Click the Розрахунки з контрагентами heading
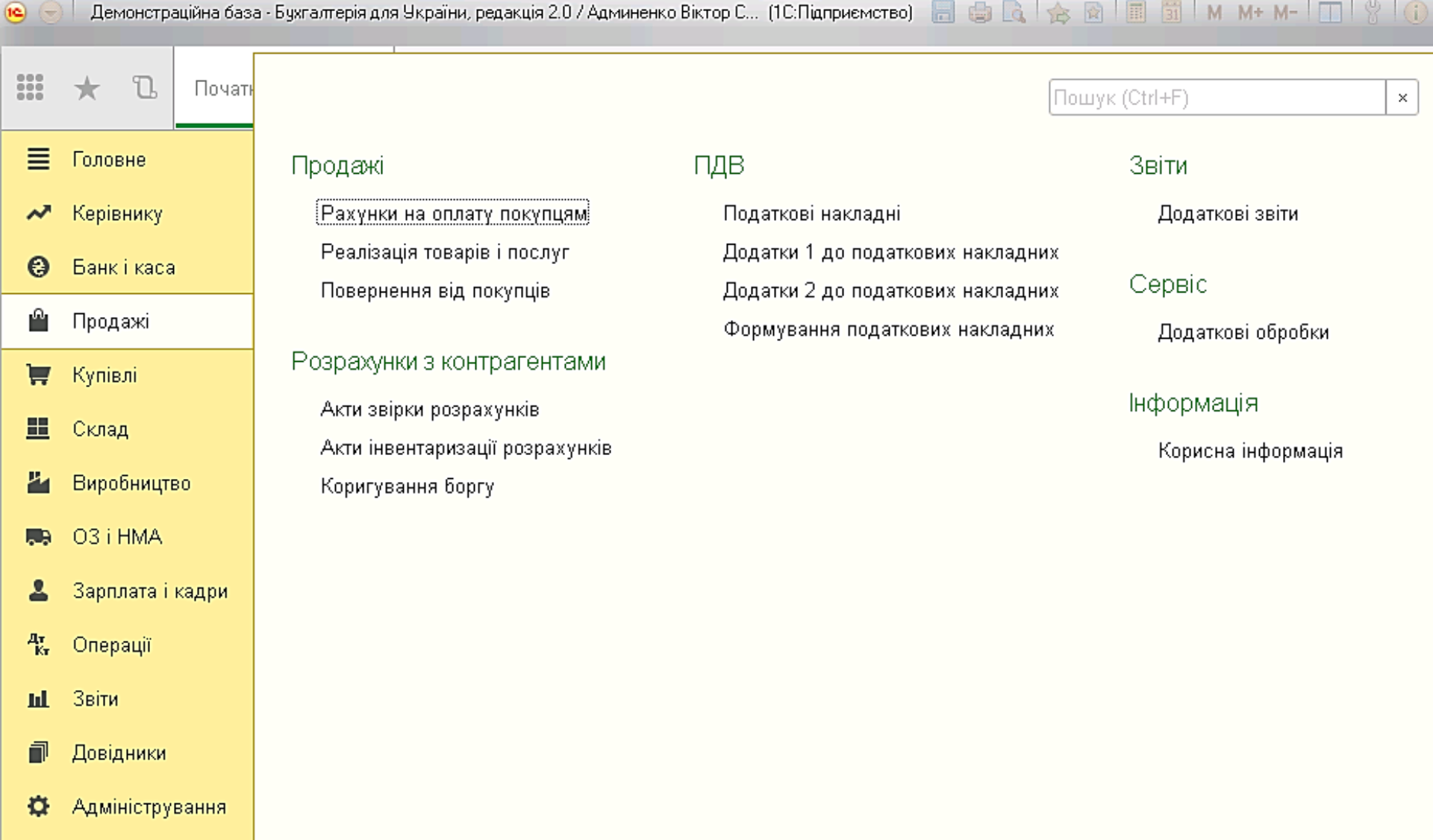The image size is (1433, 840). click(x=449, y=361)
